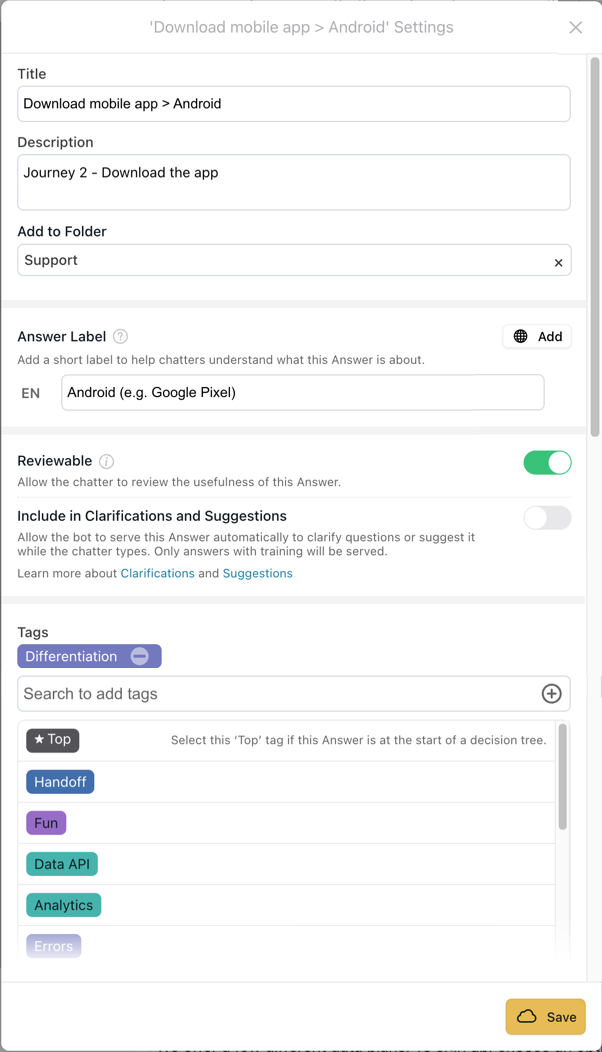
Task: Choose the Handoff tag
Action: tap(60, 782)
